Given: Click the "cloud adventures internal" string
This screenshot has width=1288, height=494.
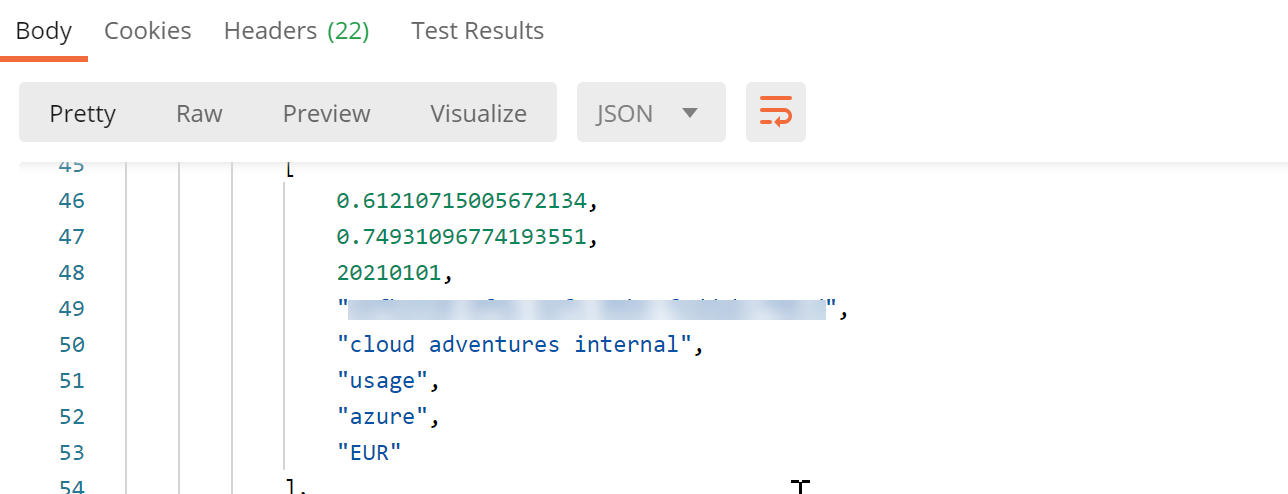Looking at the screenshot, I should (514, 345).
